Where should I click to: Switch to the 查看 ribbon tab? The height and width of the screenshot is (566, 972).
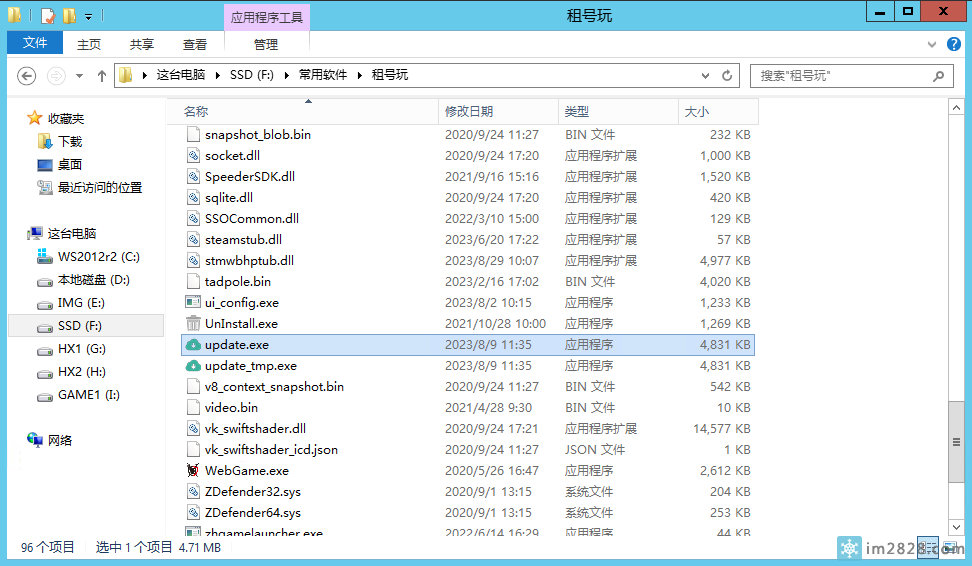195,44
